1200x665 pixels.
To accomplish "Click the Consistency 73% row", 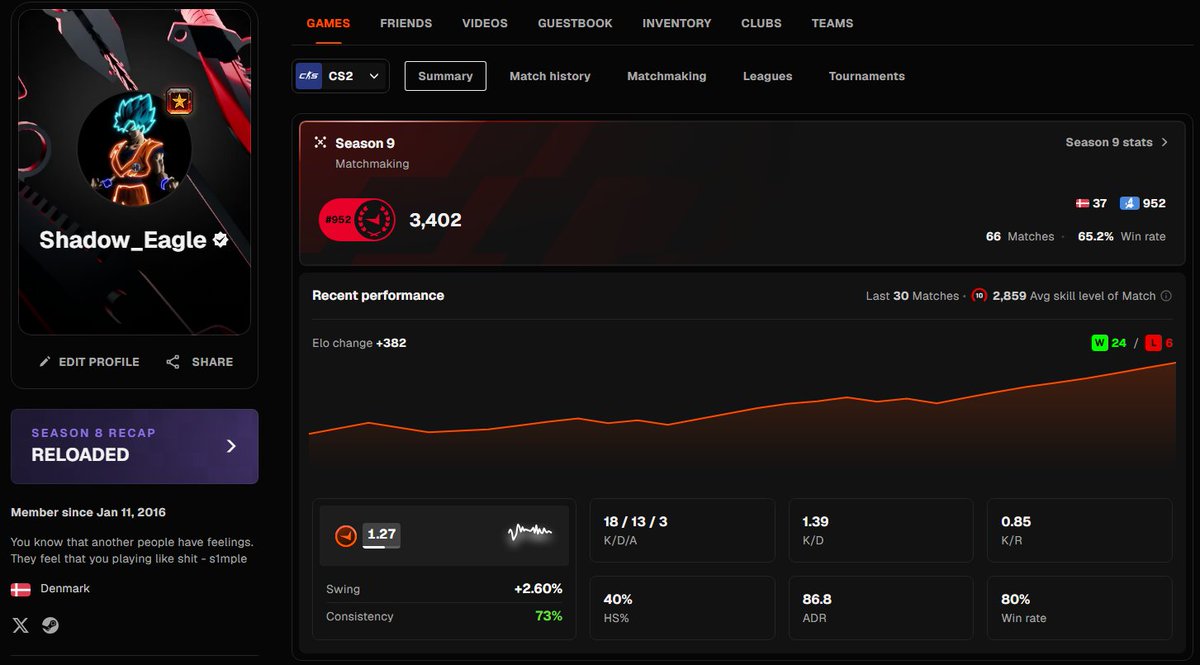I will 444,616.
